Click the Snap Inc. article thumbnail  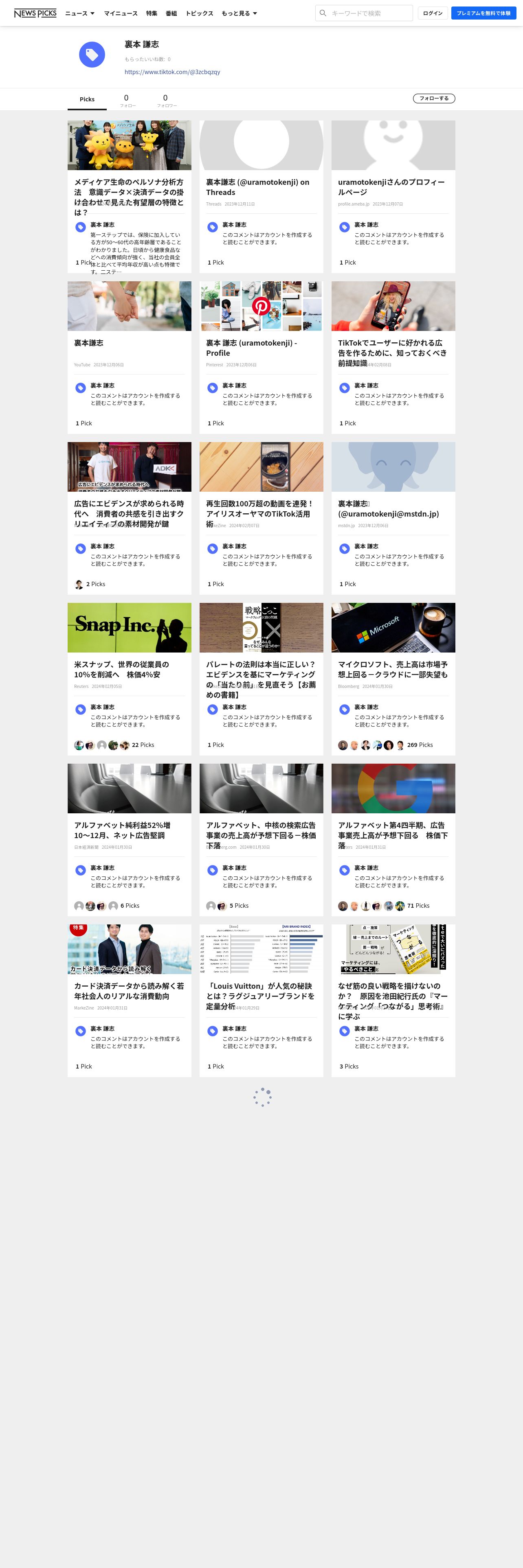[129, 628]
